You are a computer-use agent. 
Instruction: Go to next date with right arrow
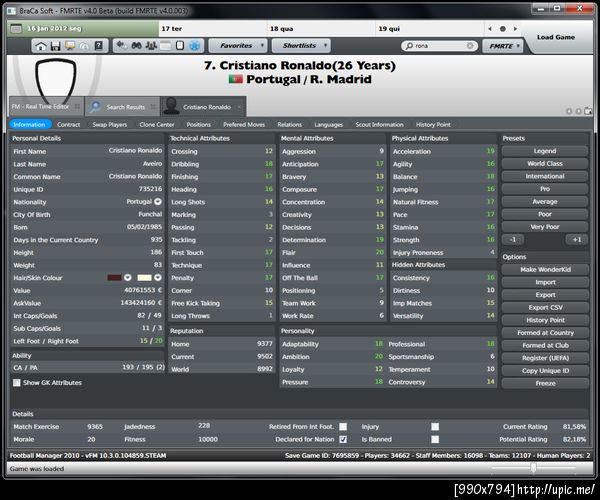coord(515,29)
